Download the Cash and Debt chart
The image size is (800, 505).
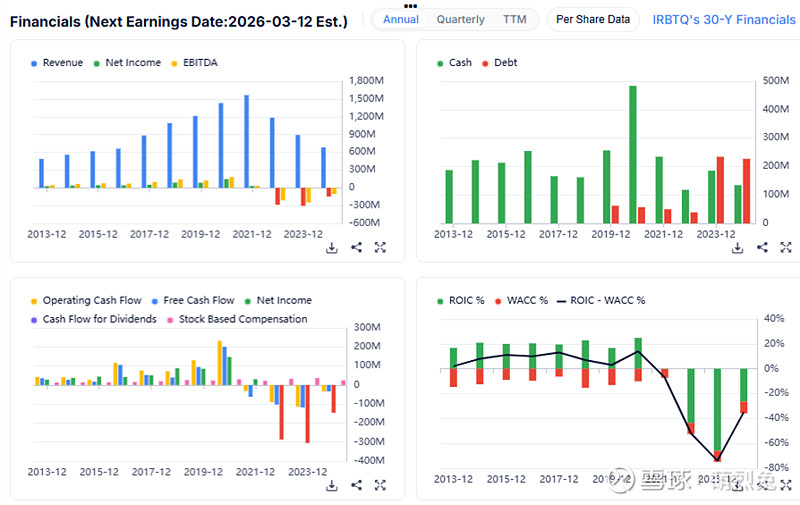(x=738, y=248)
